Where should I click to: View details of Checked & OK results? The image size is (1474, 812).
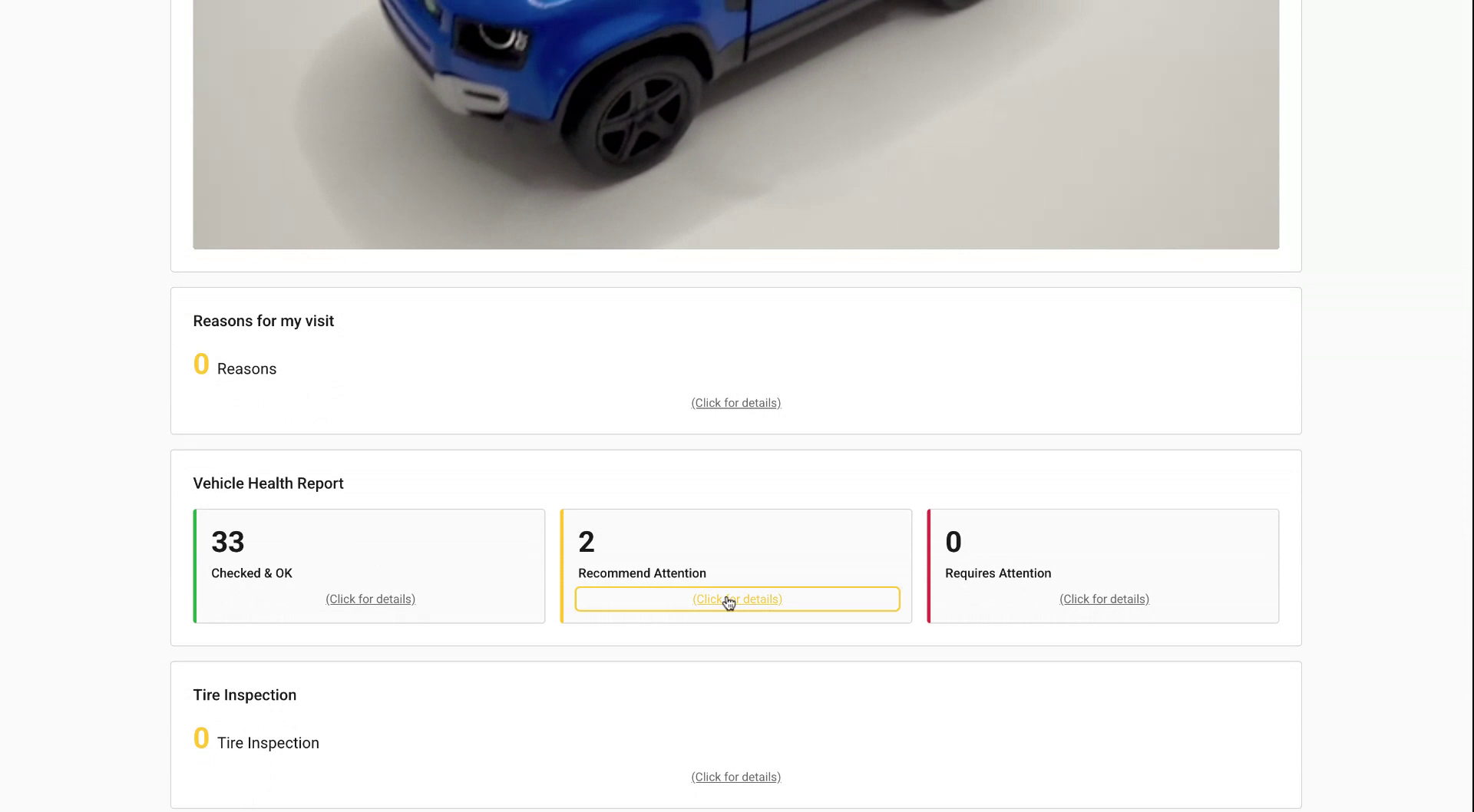click(369, 599)
